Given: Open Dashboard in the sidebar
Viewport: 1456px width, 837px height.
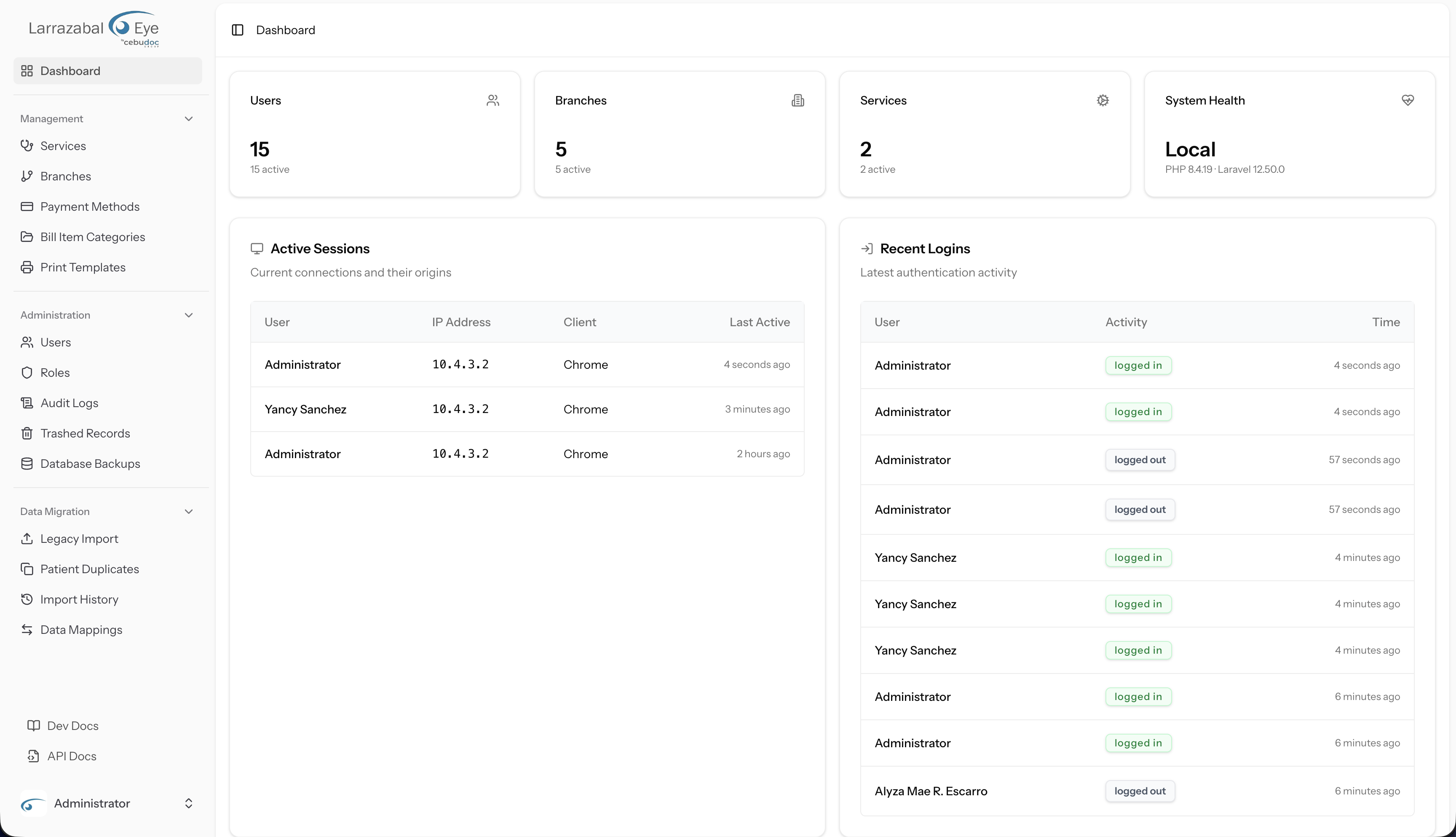Looking at the screenshot, I should (x=108, y=71).
